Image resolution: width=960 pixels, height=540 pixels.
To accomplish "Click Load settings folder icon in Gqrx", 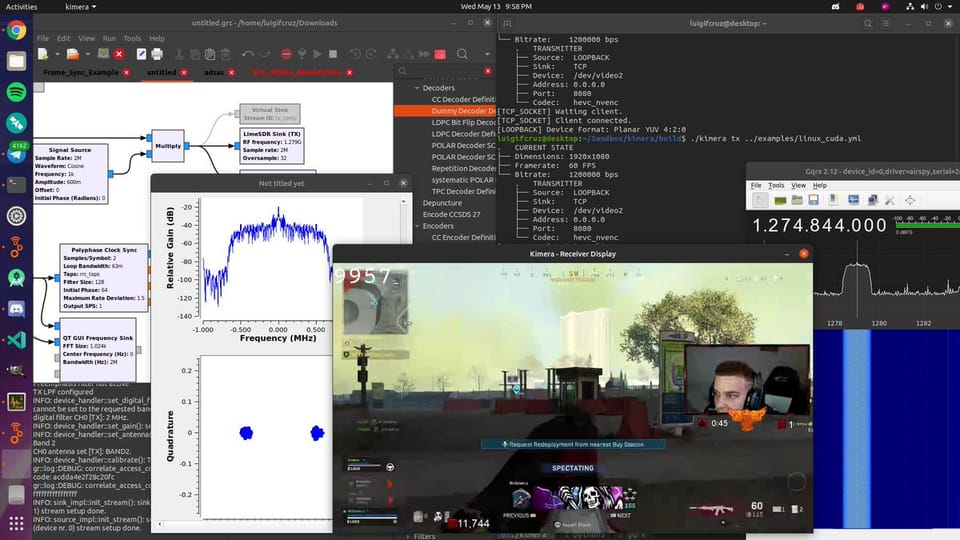I will (x=797, y=200).
